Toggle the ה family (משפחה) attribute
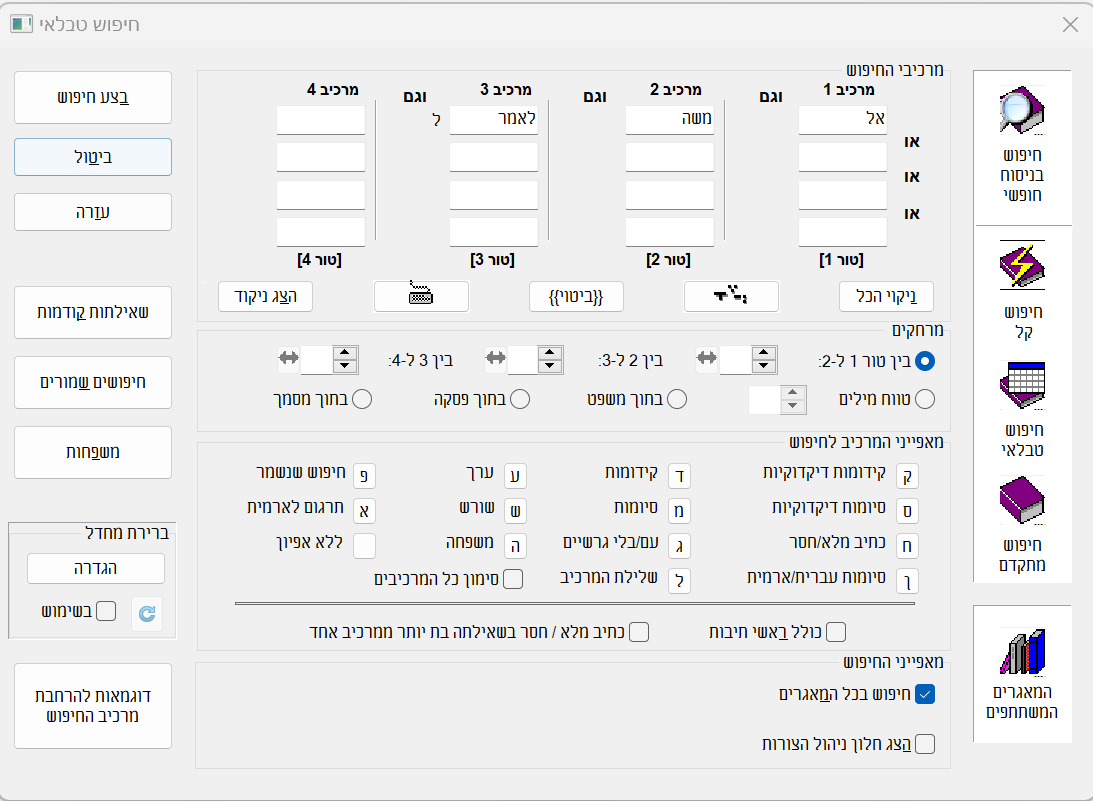This screenshot has width=1093, height=801. pyautogui.click(x=514, y=545)
